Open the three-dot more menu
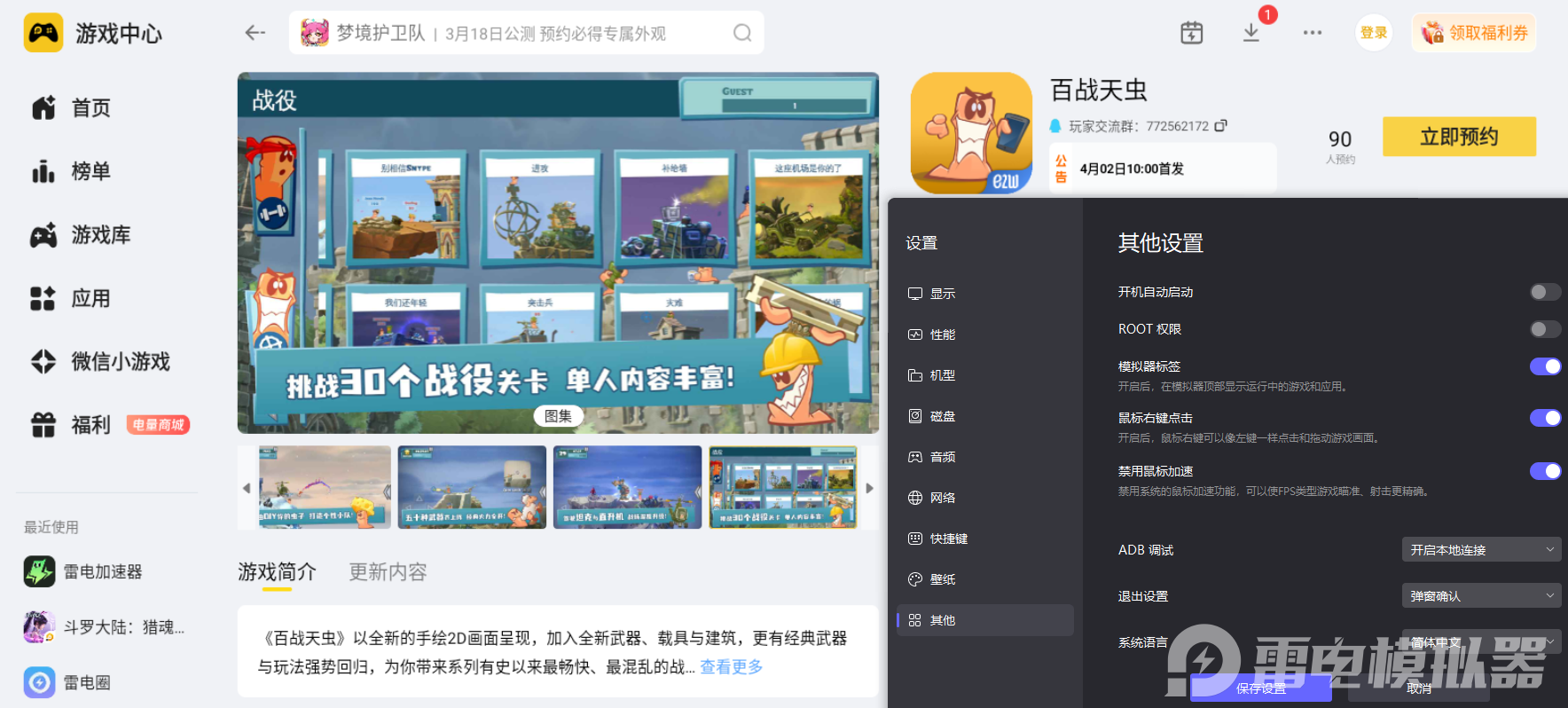The height and width of the screenshot is (708, 1568). [x=1313, y=33]
